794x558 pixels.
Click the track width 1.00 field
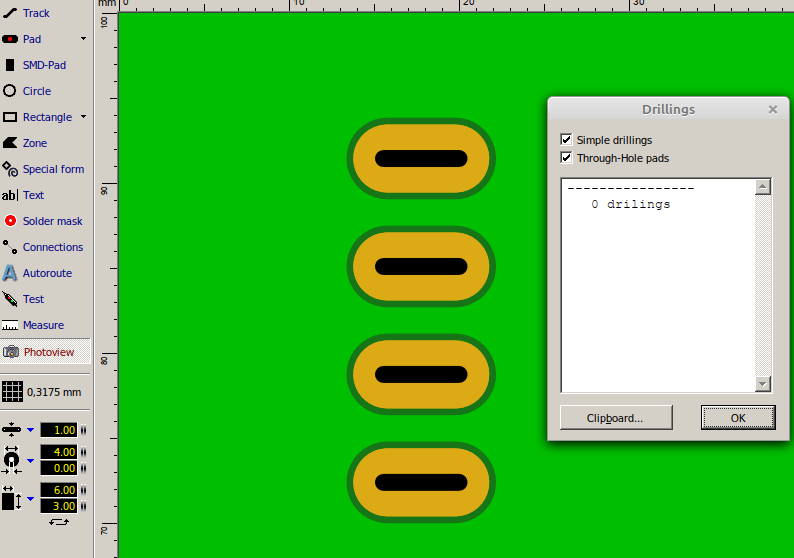59,430
